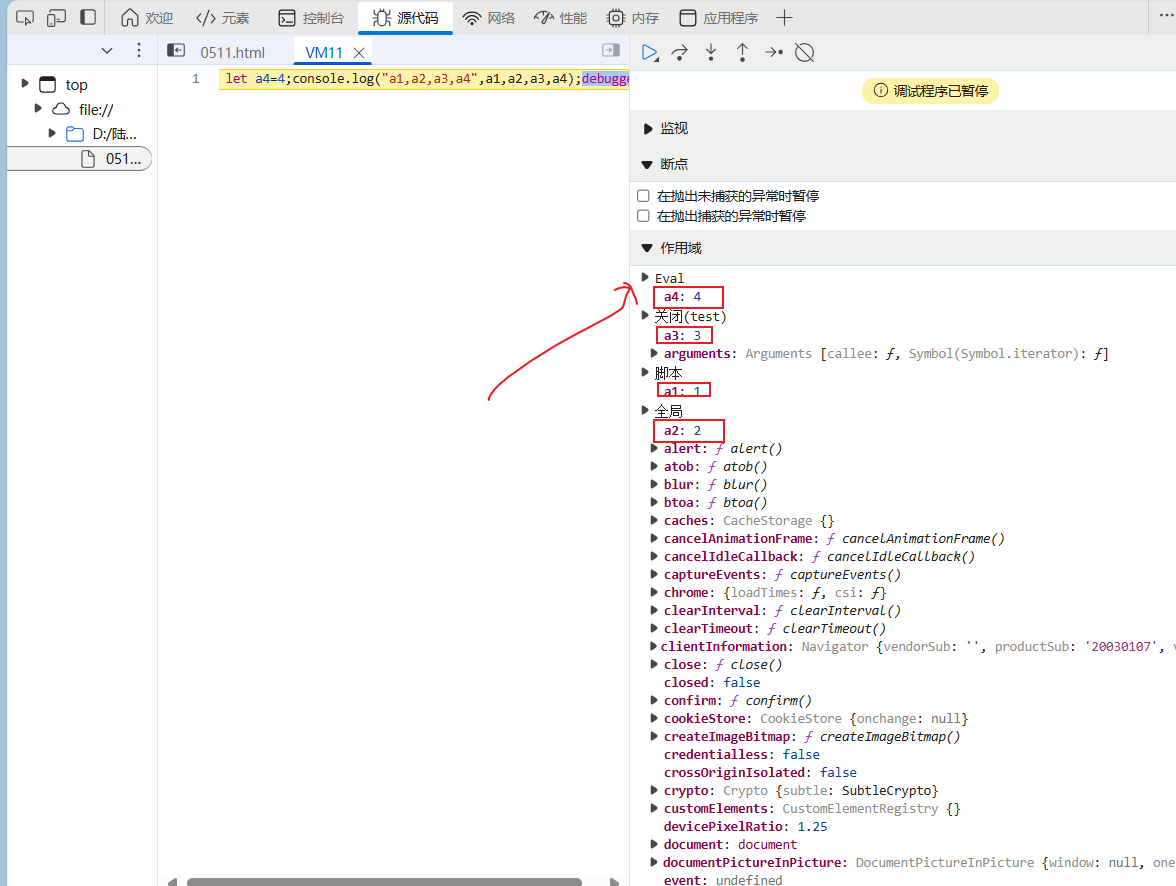Click the a3: 3 scope variable
This screenshot has height=886, width=1176.
click(x=682, y=335)
